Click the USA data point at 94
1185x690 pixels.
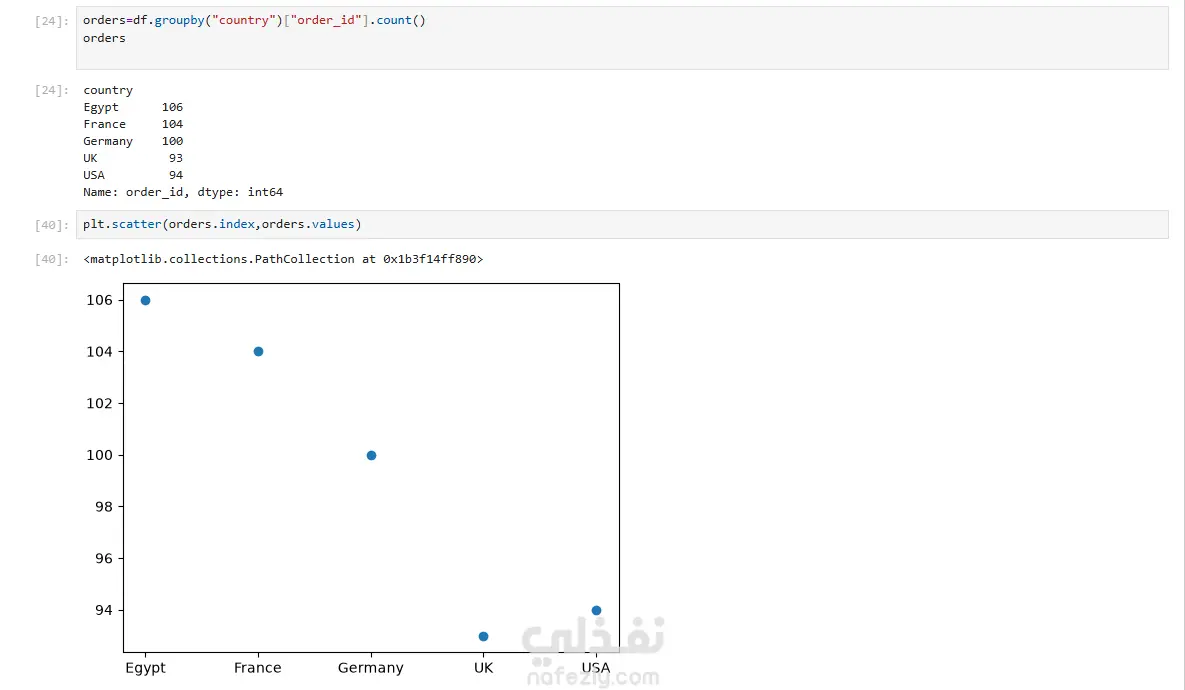click(596, 611)
